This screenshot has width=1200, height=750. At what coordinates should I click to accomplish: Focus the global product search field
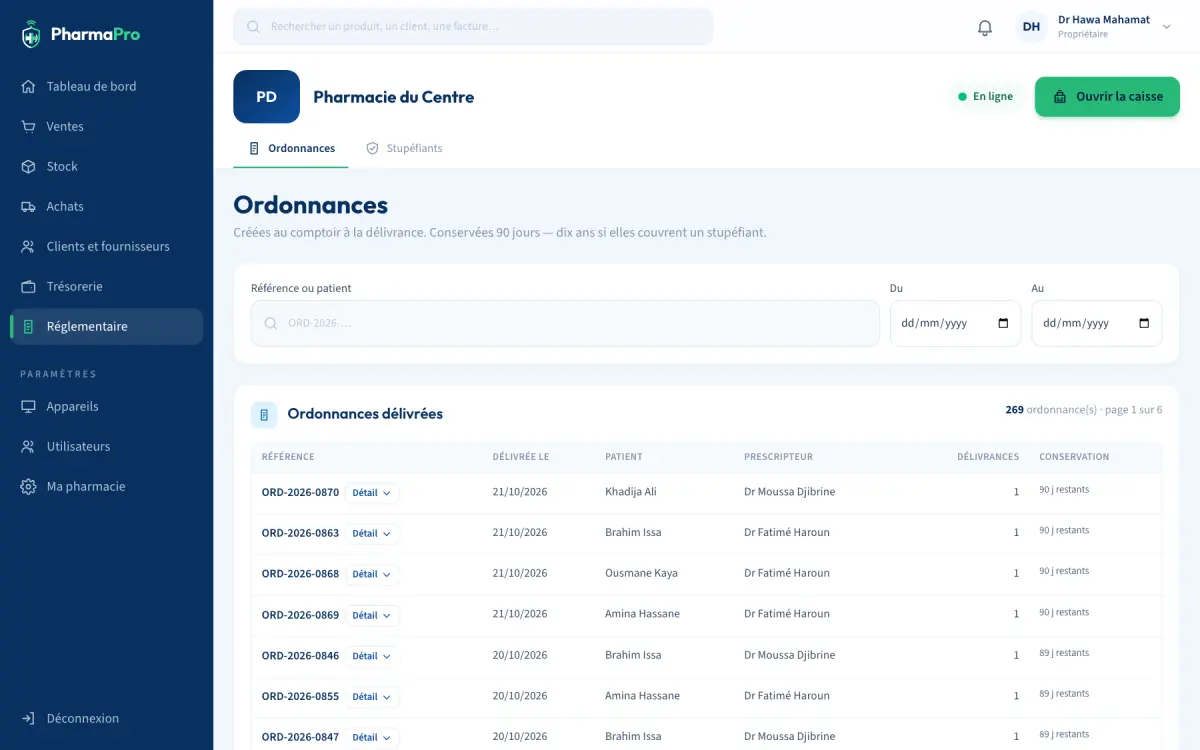pyautogui.click(x=473, y=27)
